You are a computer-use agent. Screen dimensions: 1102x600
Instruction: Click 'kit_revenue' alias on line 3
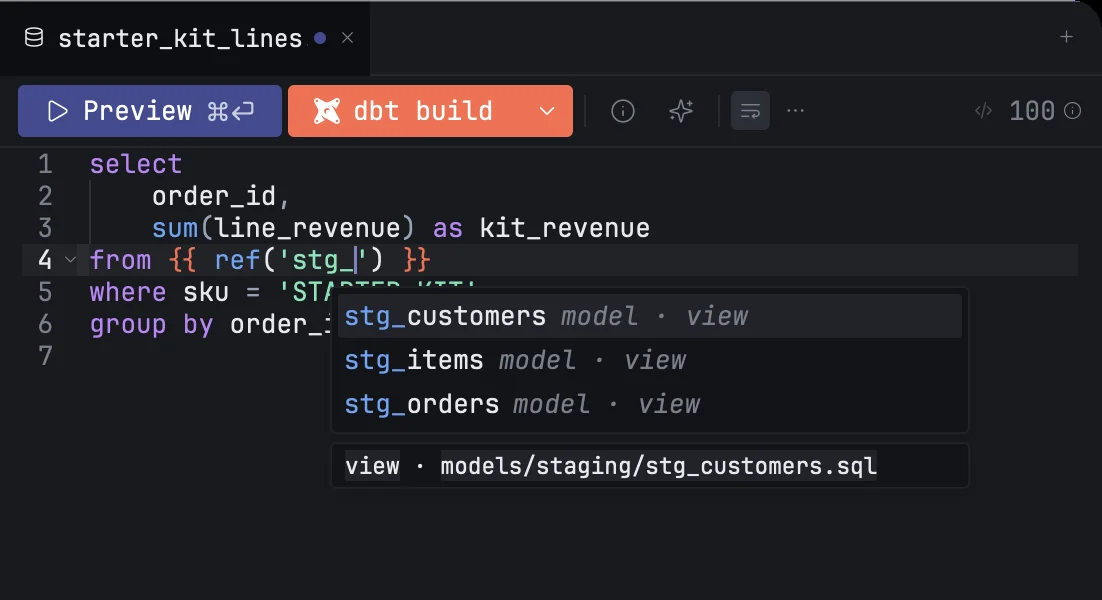[x=564, y=228]
